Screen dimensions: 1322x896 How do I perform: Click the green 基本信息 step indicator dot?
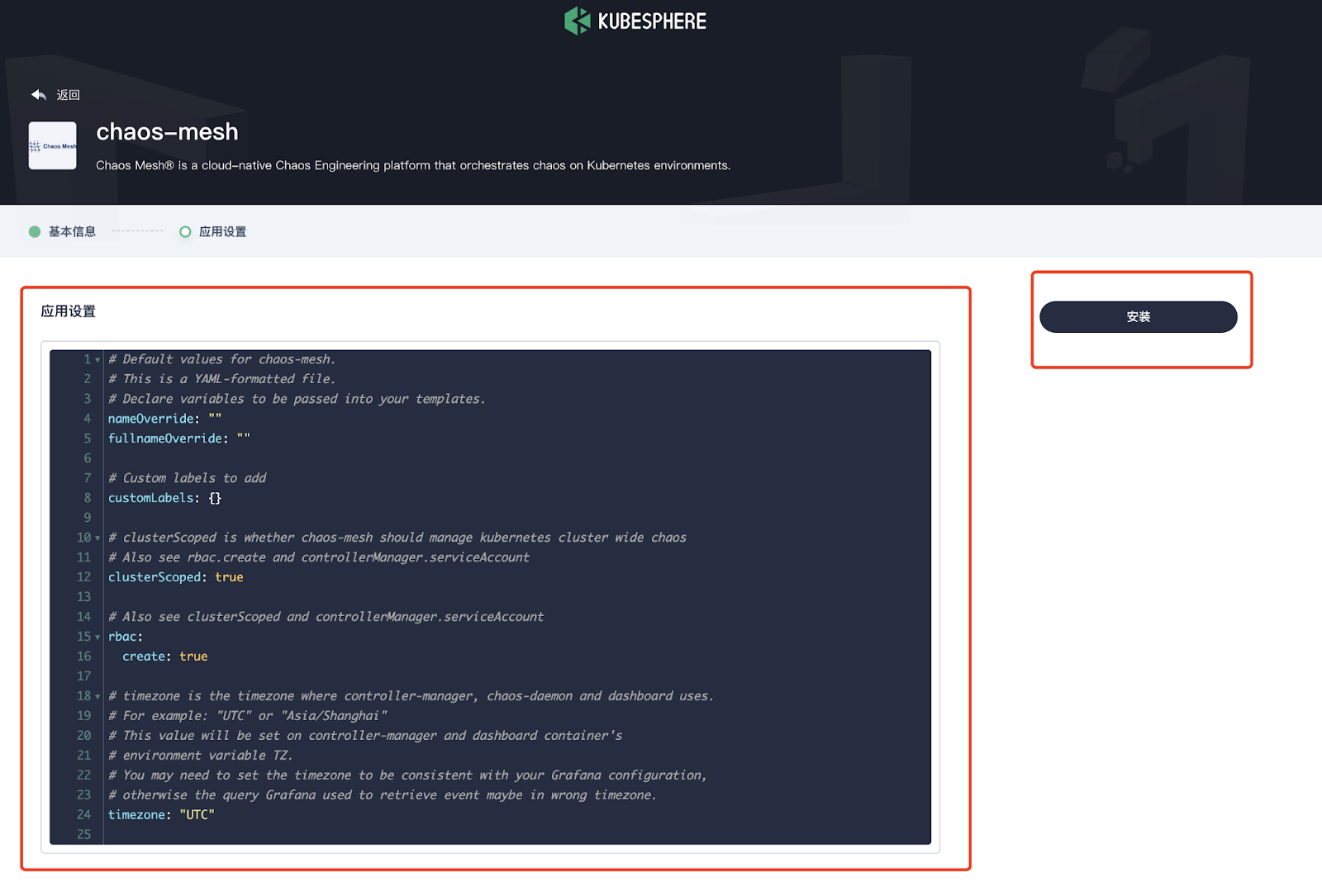35,231
